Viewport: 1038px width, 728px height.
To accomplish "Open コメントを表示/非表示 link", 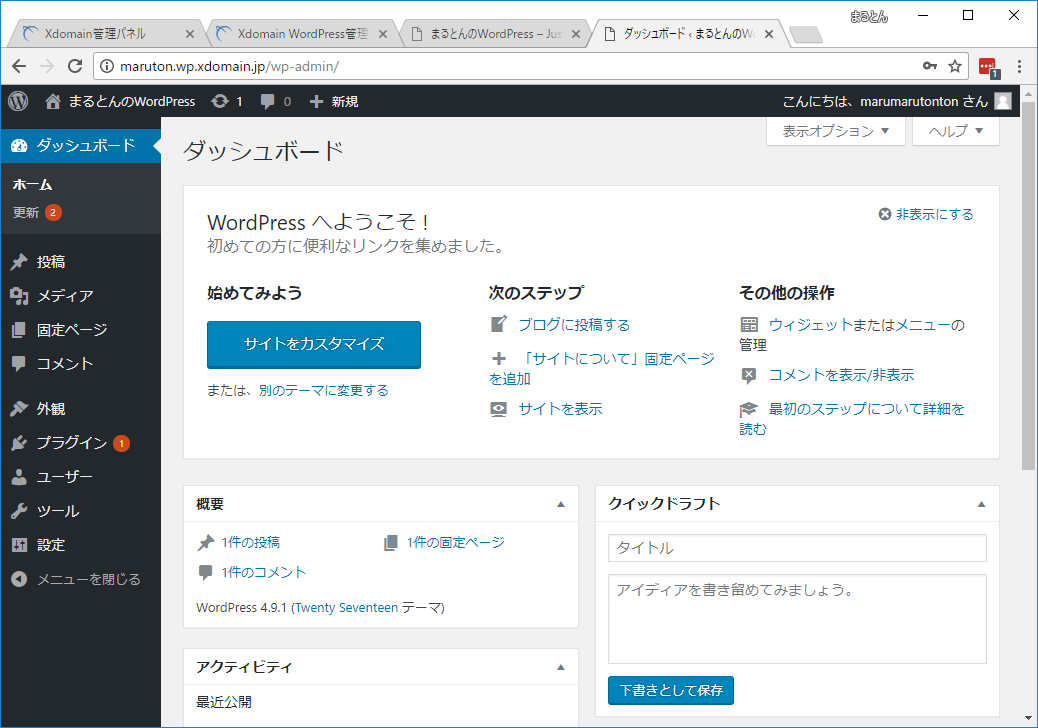I will pos(841,375).
